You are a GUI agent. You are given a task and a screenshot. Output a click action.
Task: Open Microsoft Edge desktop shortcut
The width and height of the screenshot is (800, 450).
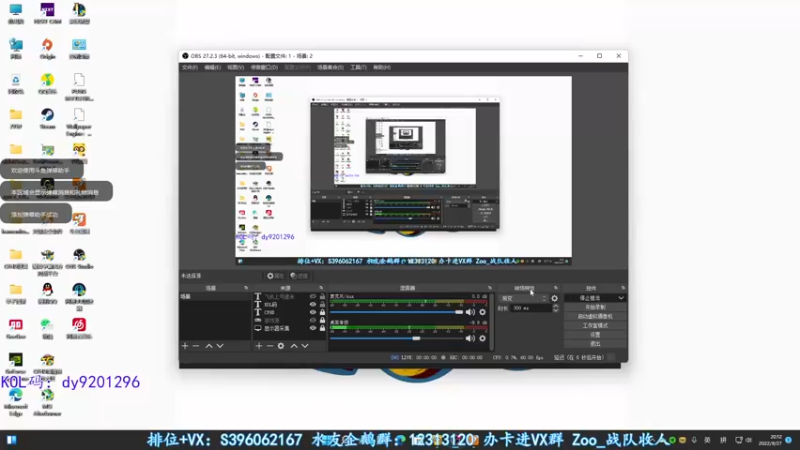pyautogui.click(x=16, y=403)
